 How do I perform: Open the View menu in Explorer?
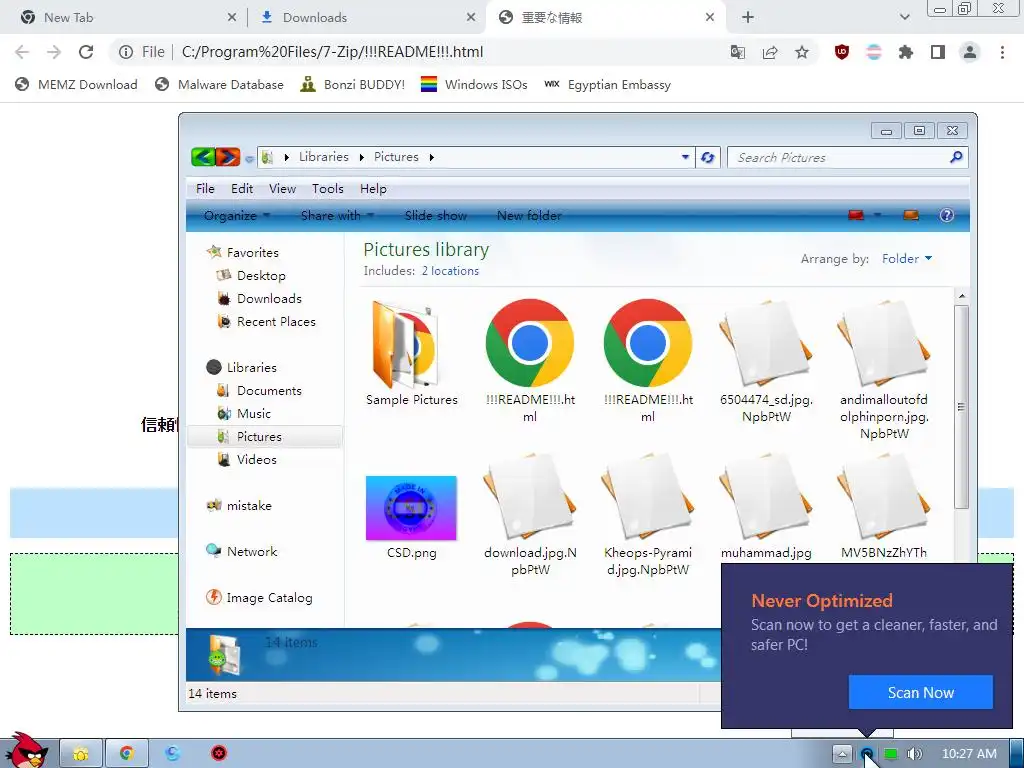[282, 189]
